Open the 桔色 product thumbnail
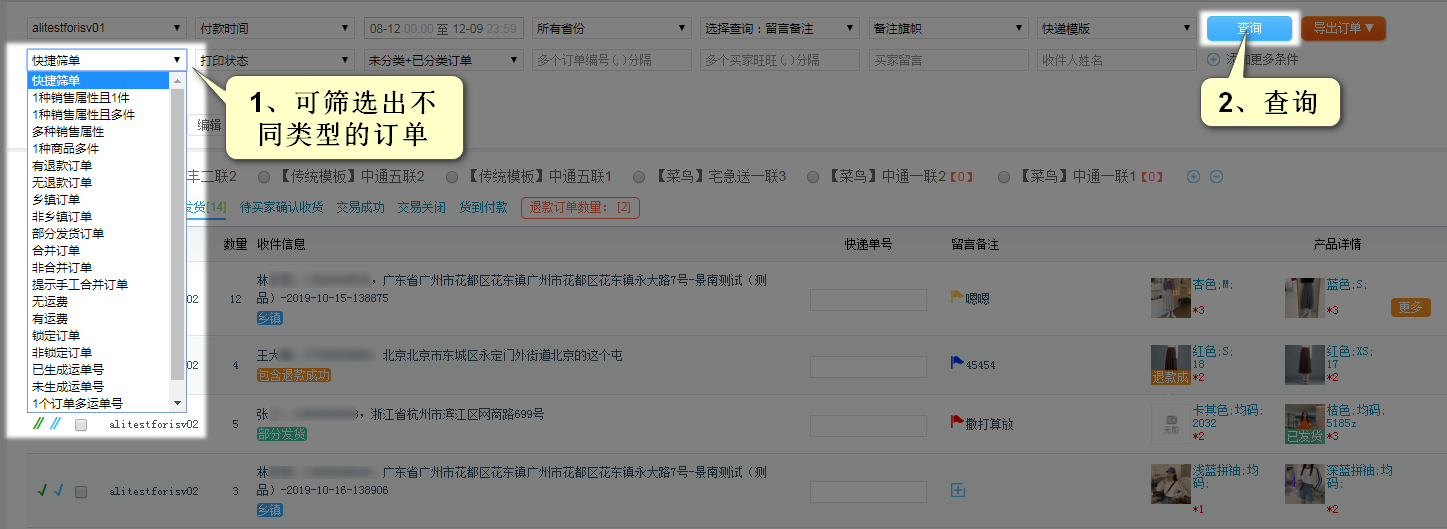The width and height of the screenshot is (1447, 529). [x=1305, y=423]
